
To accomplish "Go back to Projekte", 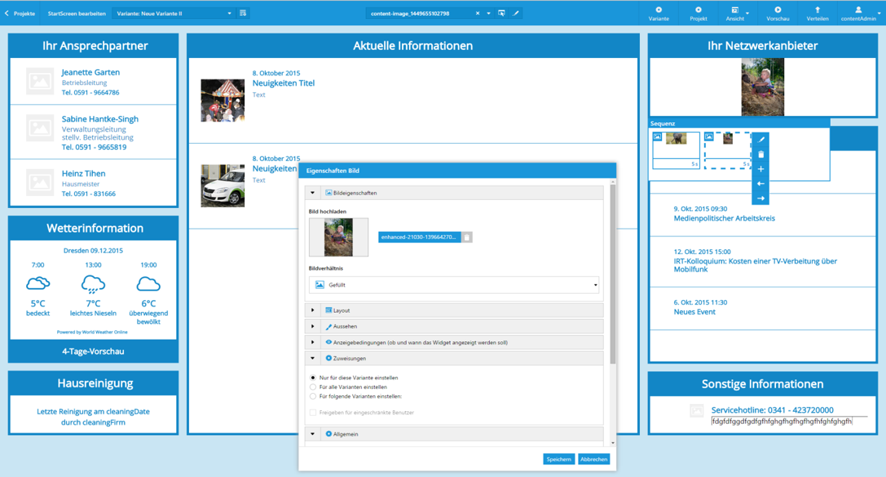I will [20, 13].
